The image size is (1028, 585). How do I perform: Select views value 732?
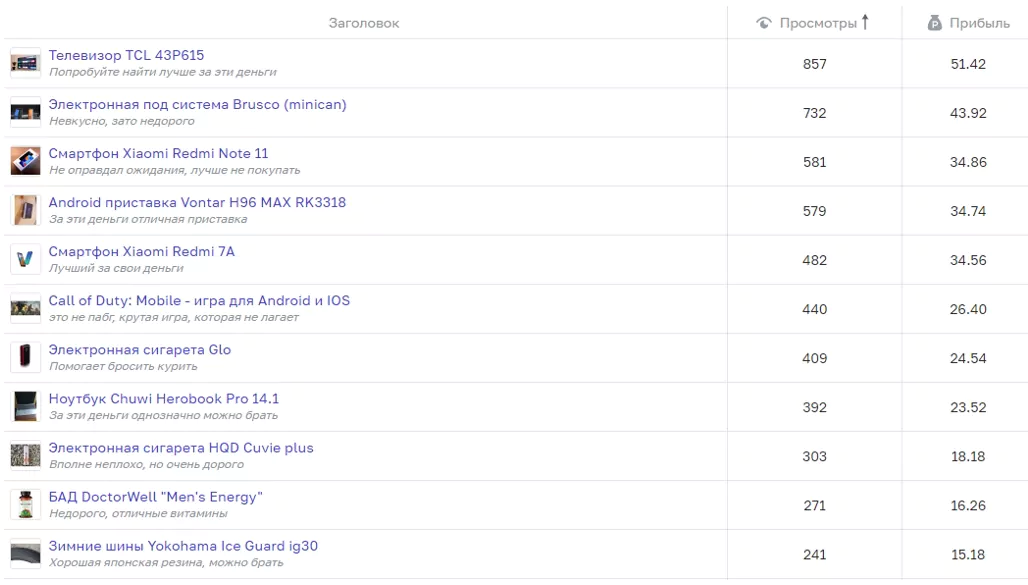815,113
